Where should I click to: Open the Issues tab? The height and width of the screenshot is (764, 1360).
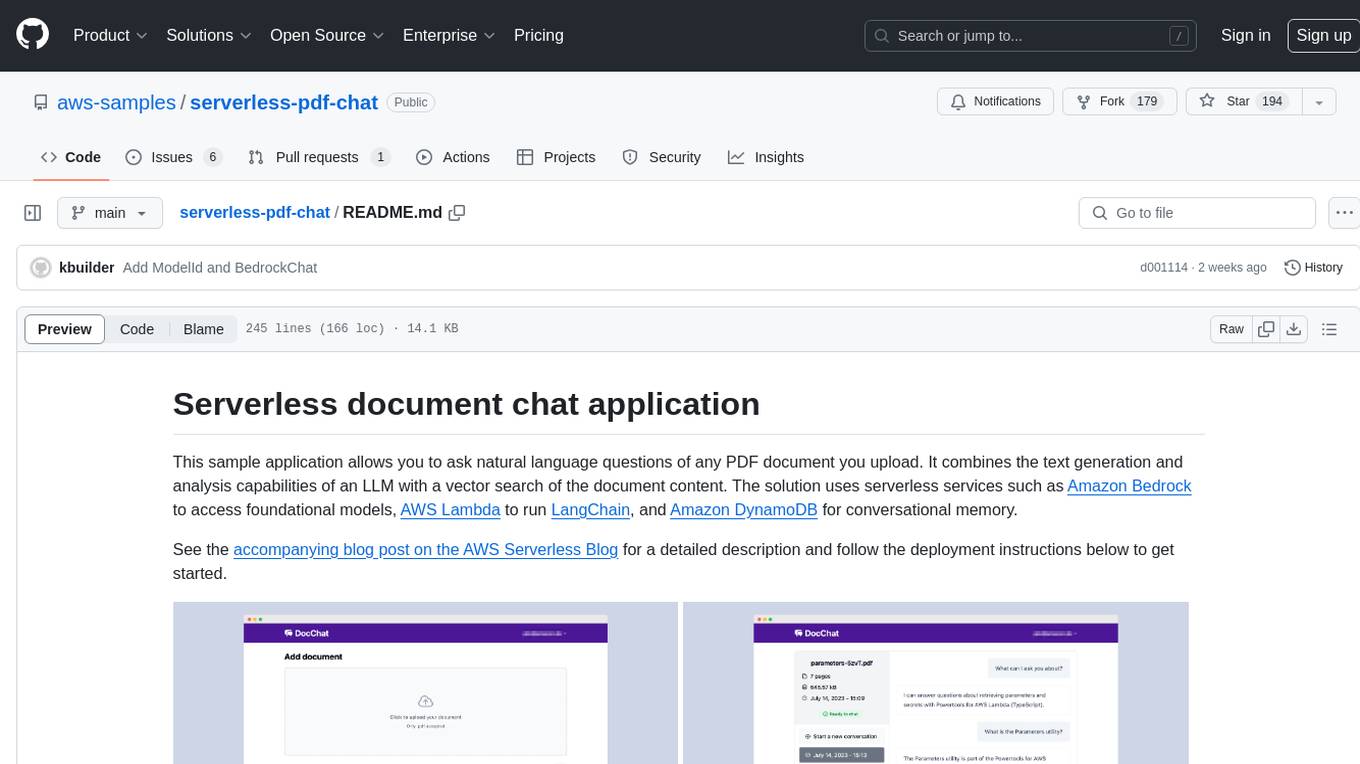[172, 157]
